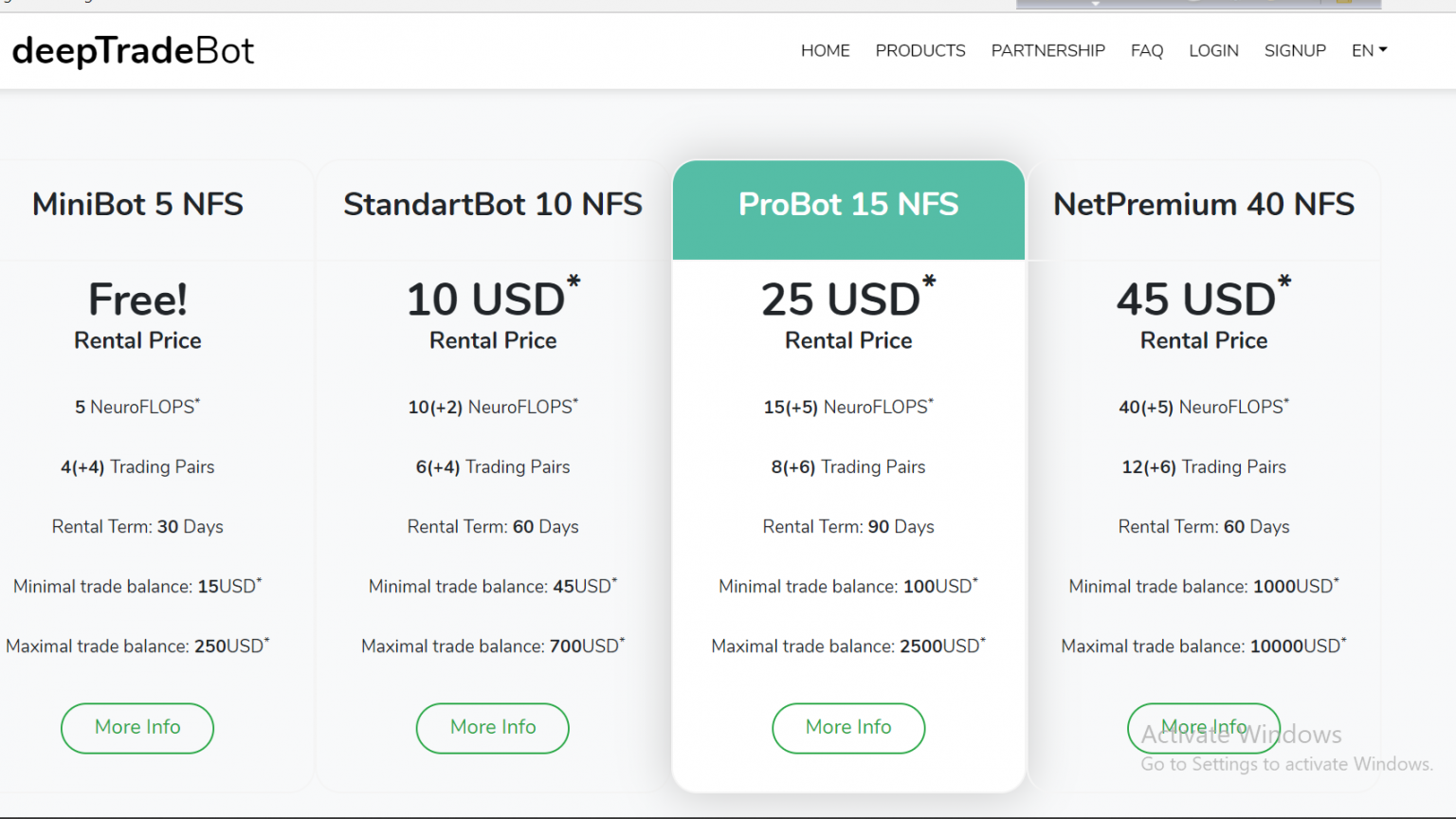Click More Info under MiniBot 5 NFS
Viewport: 1456px width, 819px height.
tap(137, 727)
